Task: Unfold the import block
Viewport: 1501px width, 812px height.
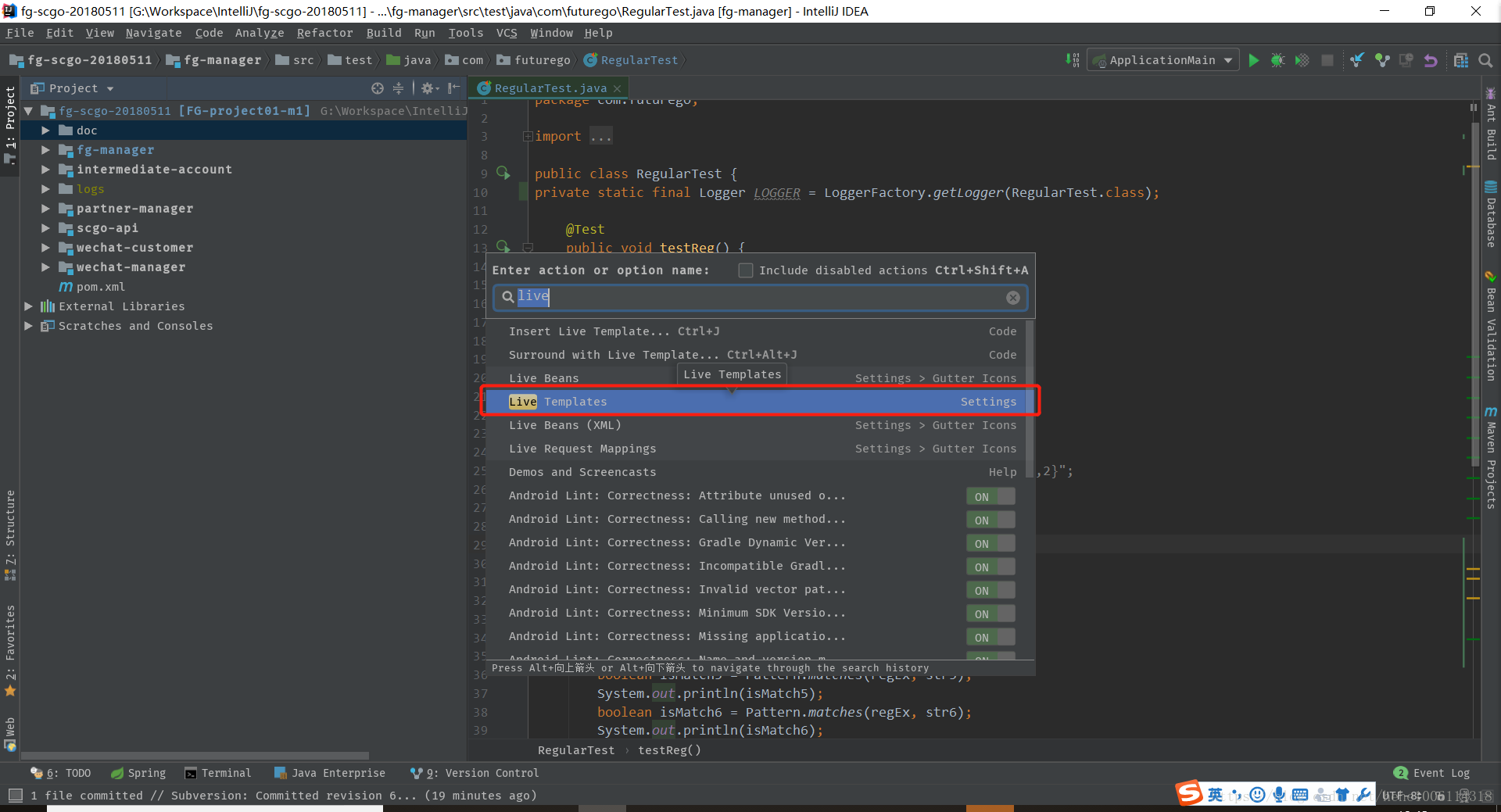Action: pos(528,136)
